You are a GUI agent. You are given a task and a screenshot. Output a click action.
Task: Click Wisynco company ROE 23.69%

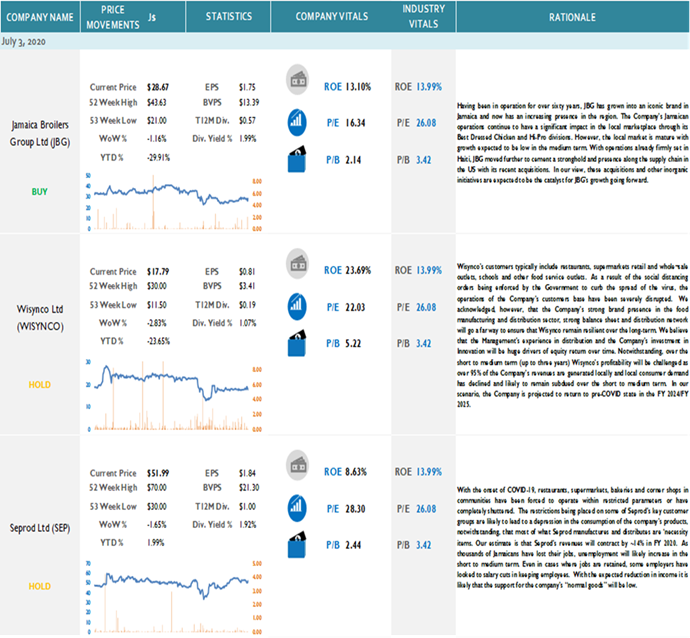pyautogui.click(x=358, y=270)
